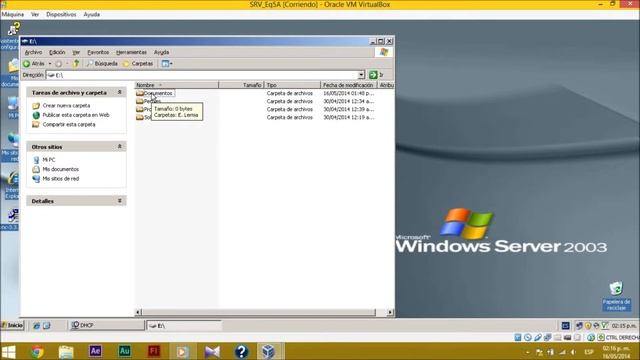Open the Inicio start button
640x360 pixels.
click(13, 325)
